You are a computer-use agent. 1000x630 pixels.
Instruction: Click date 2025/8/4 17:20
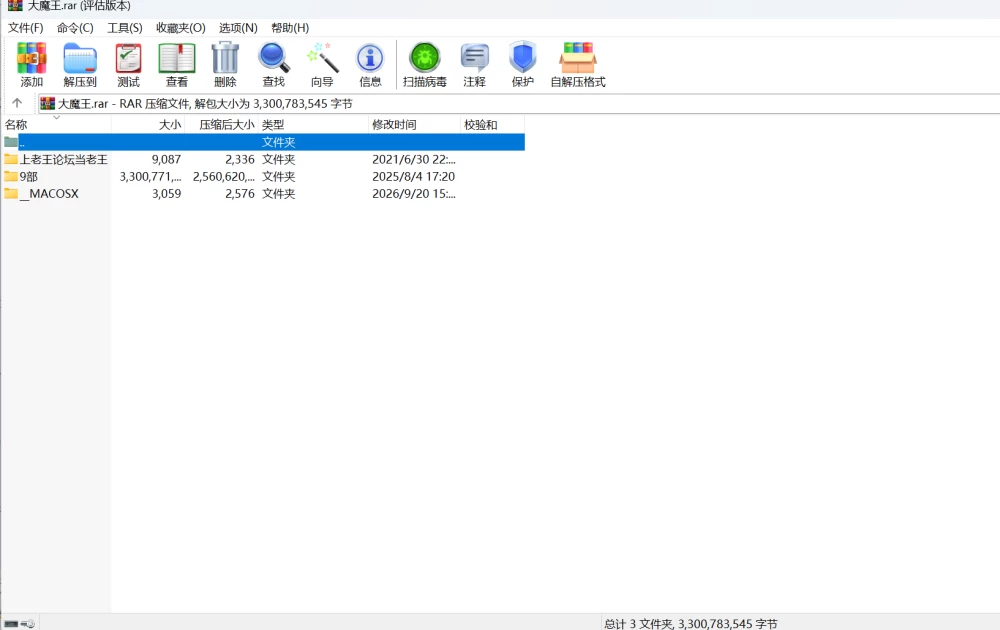(414, 177)
